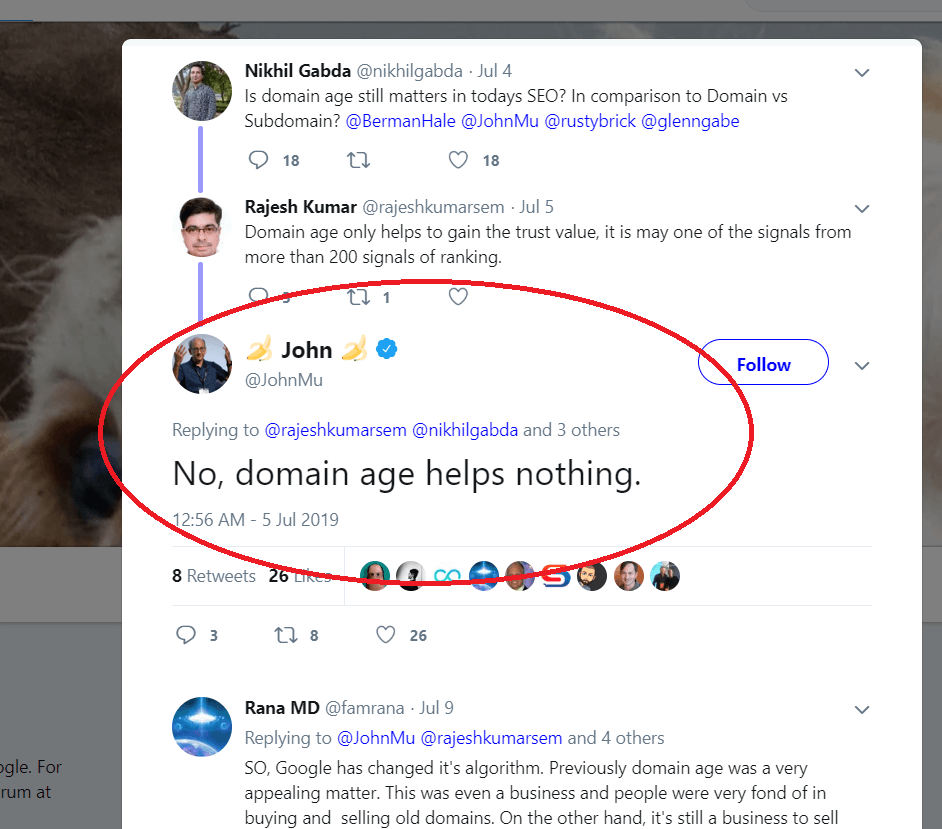Click @rajeshkumarsem in John's replying-to line

pos(335,430)
